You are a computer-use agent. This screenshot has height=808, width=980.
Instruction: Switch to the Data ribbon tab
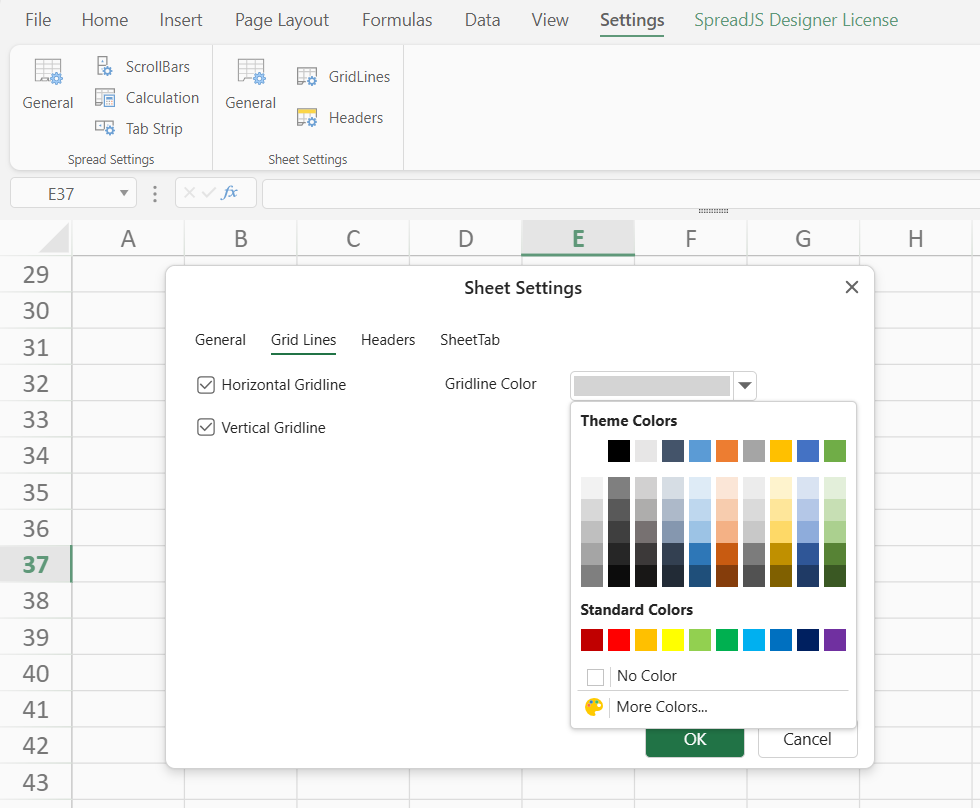click(x=482, y=20)
